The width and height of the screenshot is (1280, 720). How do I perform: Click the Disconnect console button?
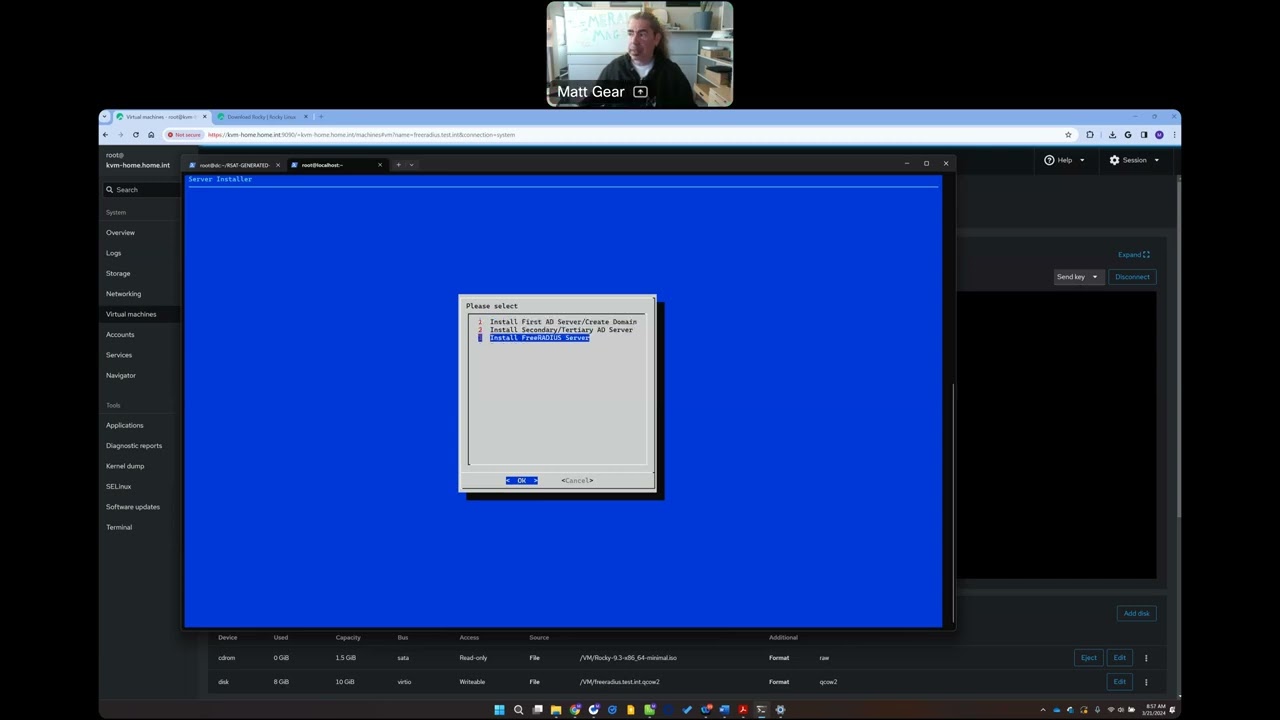1132,277
